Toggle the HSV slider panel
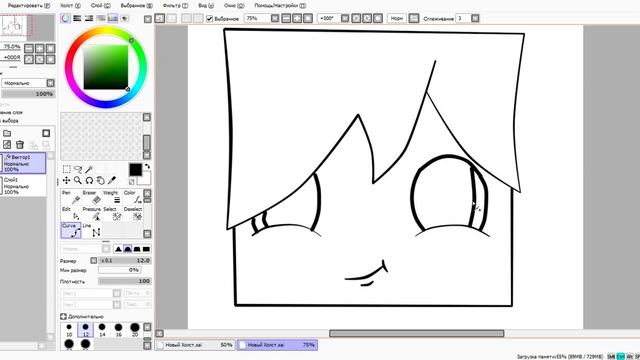640x360 pixels. click(x=89, y=18)
